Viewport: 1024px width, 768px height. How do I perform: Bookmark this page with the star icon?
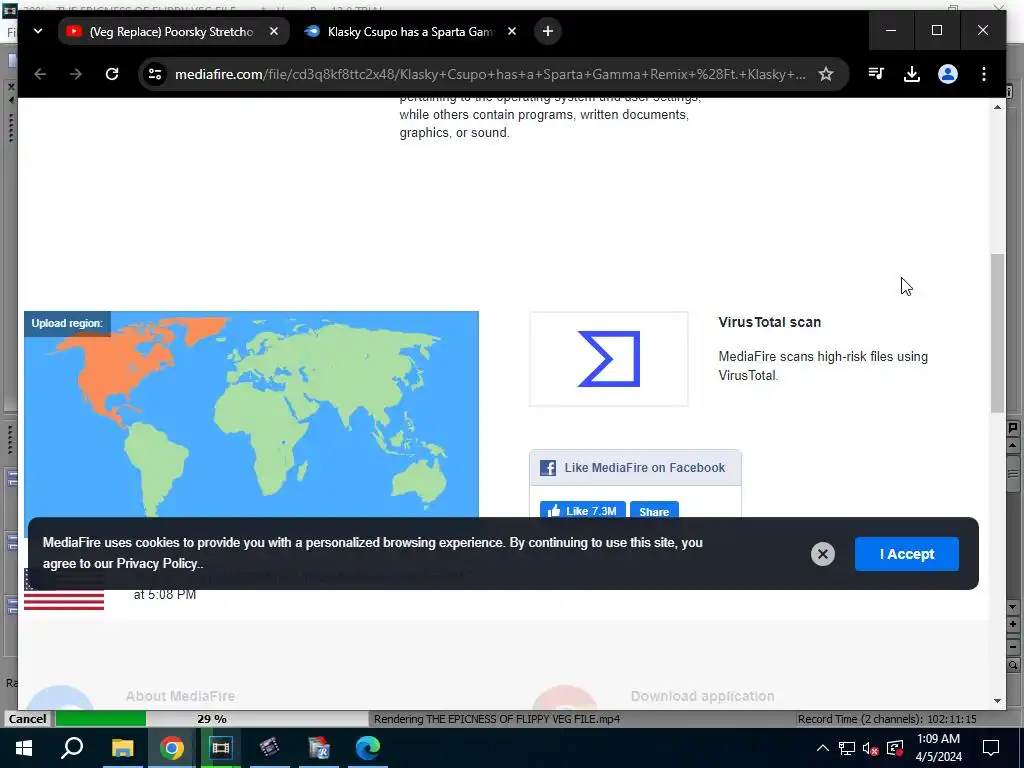(x=826, y=74)
